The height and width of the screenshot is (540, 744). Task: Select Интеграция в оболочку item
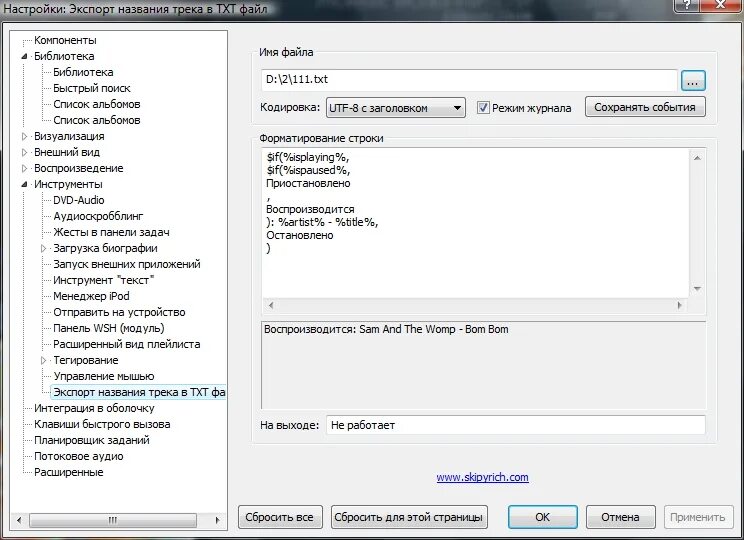94,408
